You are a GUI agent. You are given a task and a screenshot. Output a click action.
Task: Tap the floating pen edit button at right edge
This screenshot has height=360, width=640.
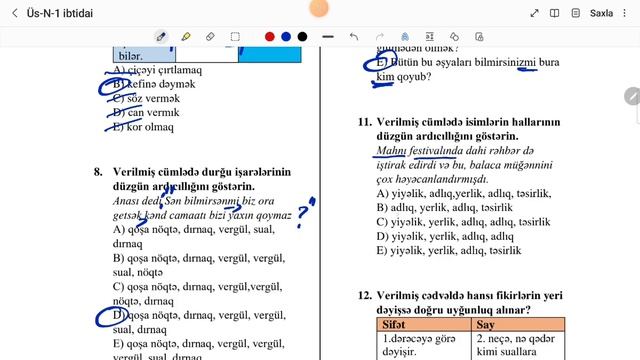click(632, 96)
